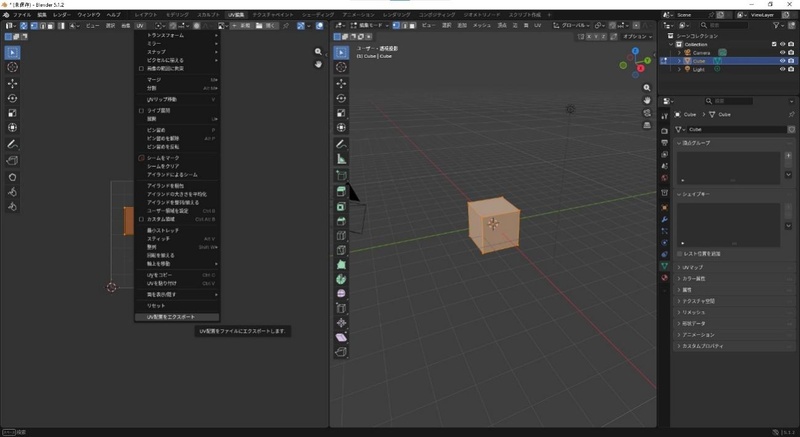Switch to the シェーディング workspace tab

(317, 15)
